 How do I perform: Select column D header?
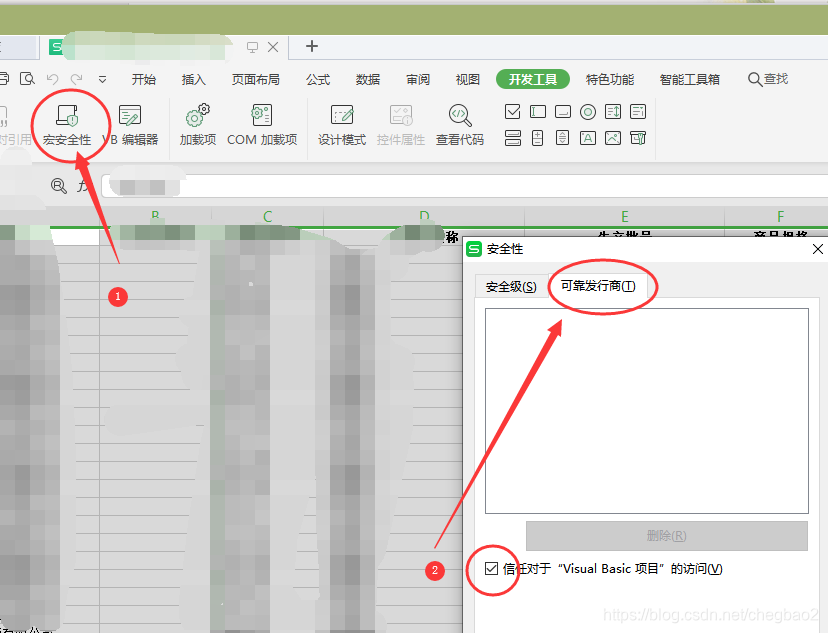(424, 216)
